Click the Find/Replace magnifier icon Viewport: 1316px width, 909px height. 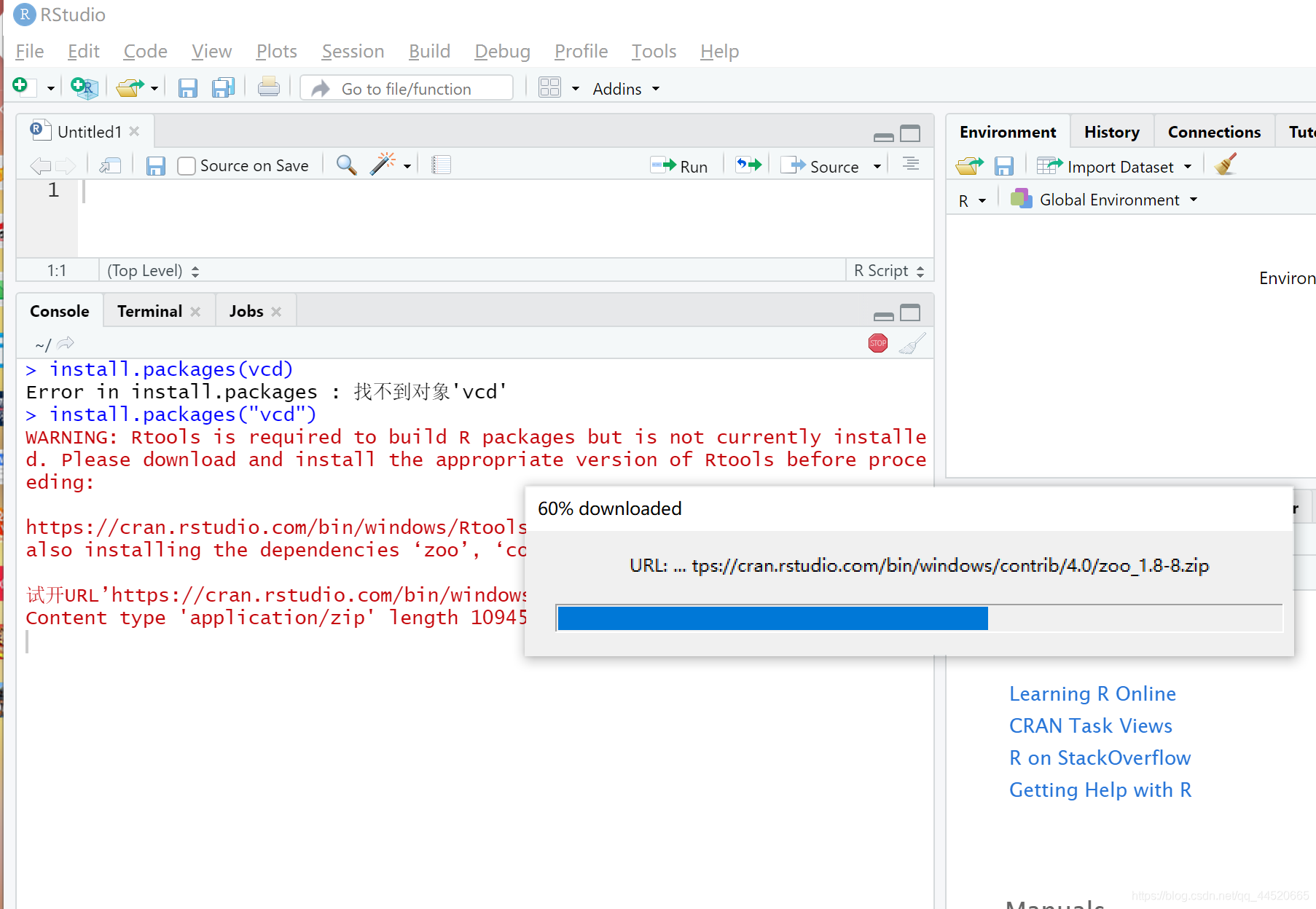(346, 165)
